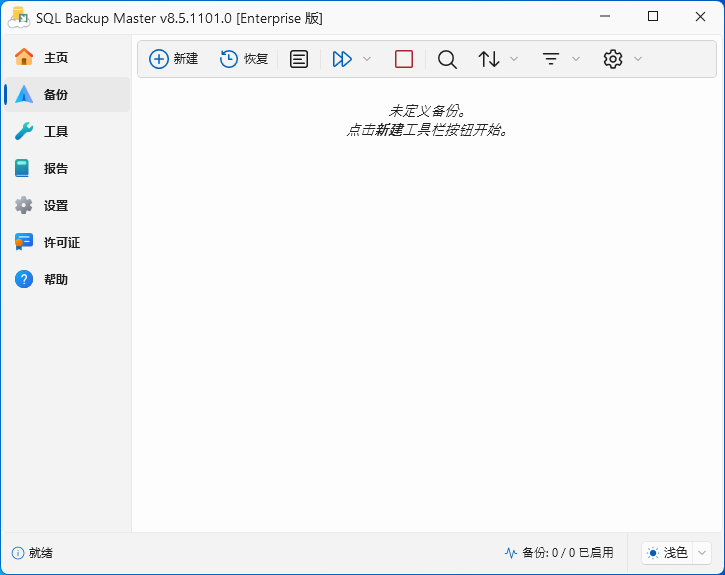Click the up-down arrows sort icon
Viewport: 725px width, 575px height.
pos(489,59)
